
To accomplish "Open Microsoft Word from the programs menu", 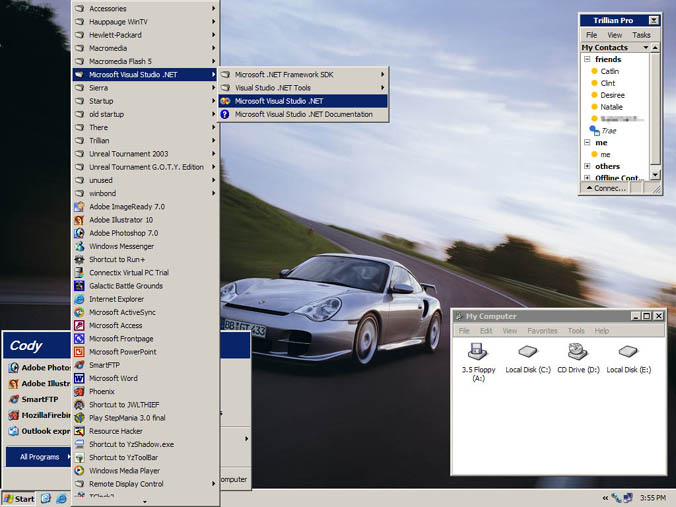I will point(112,378).
